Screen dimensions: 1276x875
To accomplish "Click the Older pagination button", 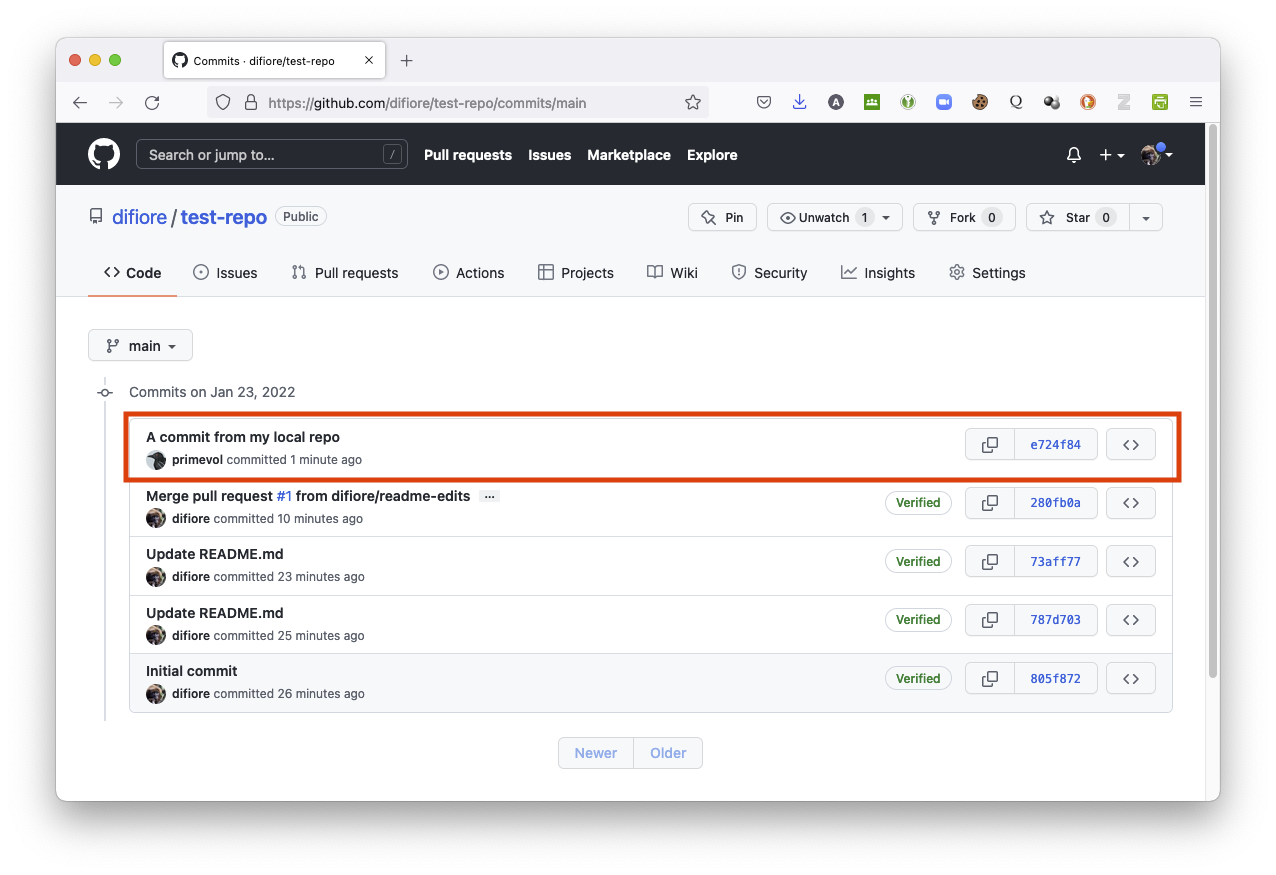I will 668,753.
